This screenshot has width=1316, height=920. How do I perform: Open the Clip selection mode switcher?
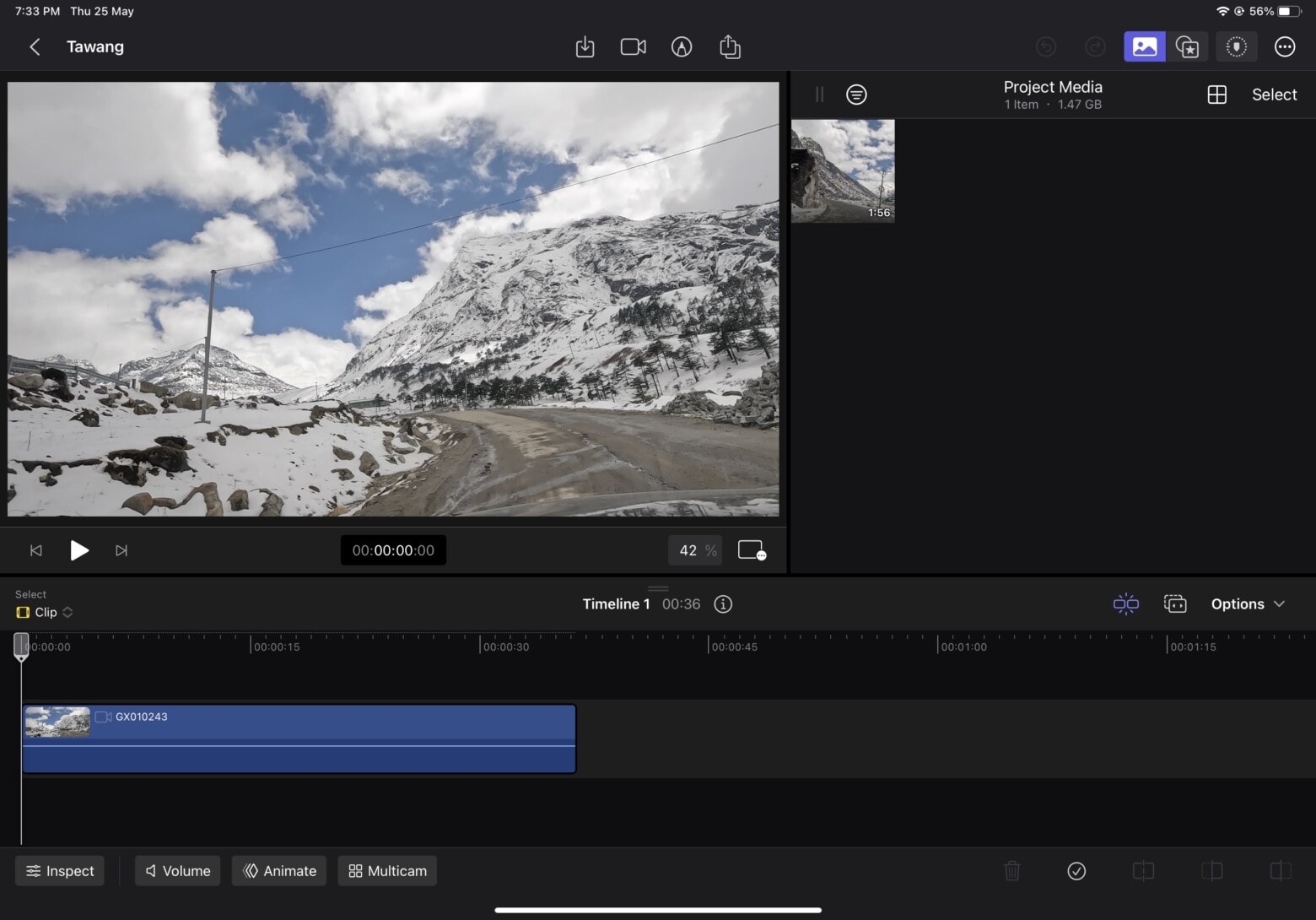pyautogui.click(x=43, y=612)
